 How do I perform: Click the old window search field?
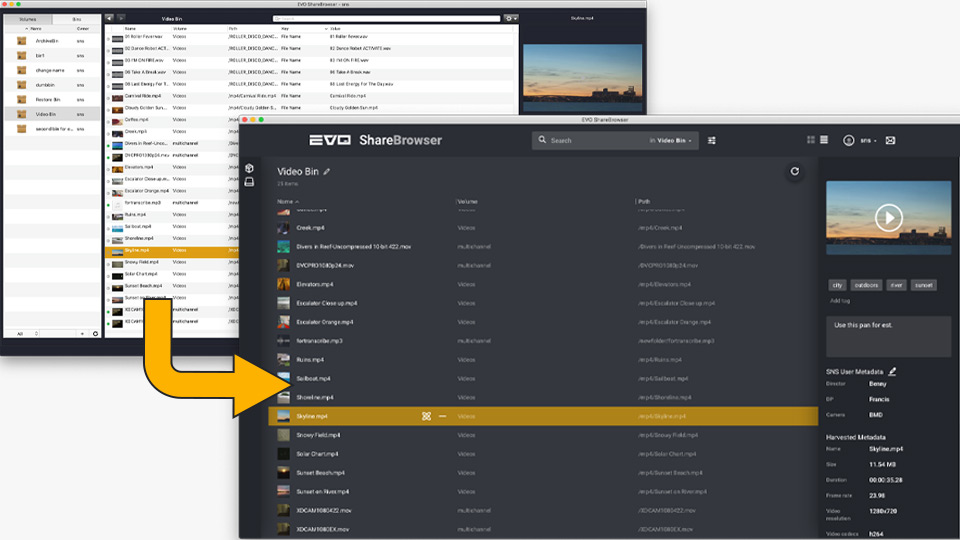pyautogui.click(x=386, y=18)
